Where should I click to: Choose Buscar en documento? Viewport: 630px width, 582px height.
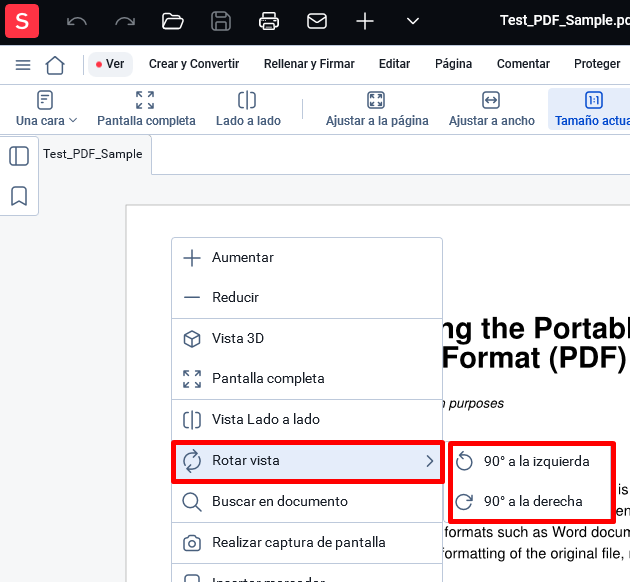[307, 502]
